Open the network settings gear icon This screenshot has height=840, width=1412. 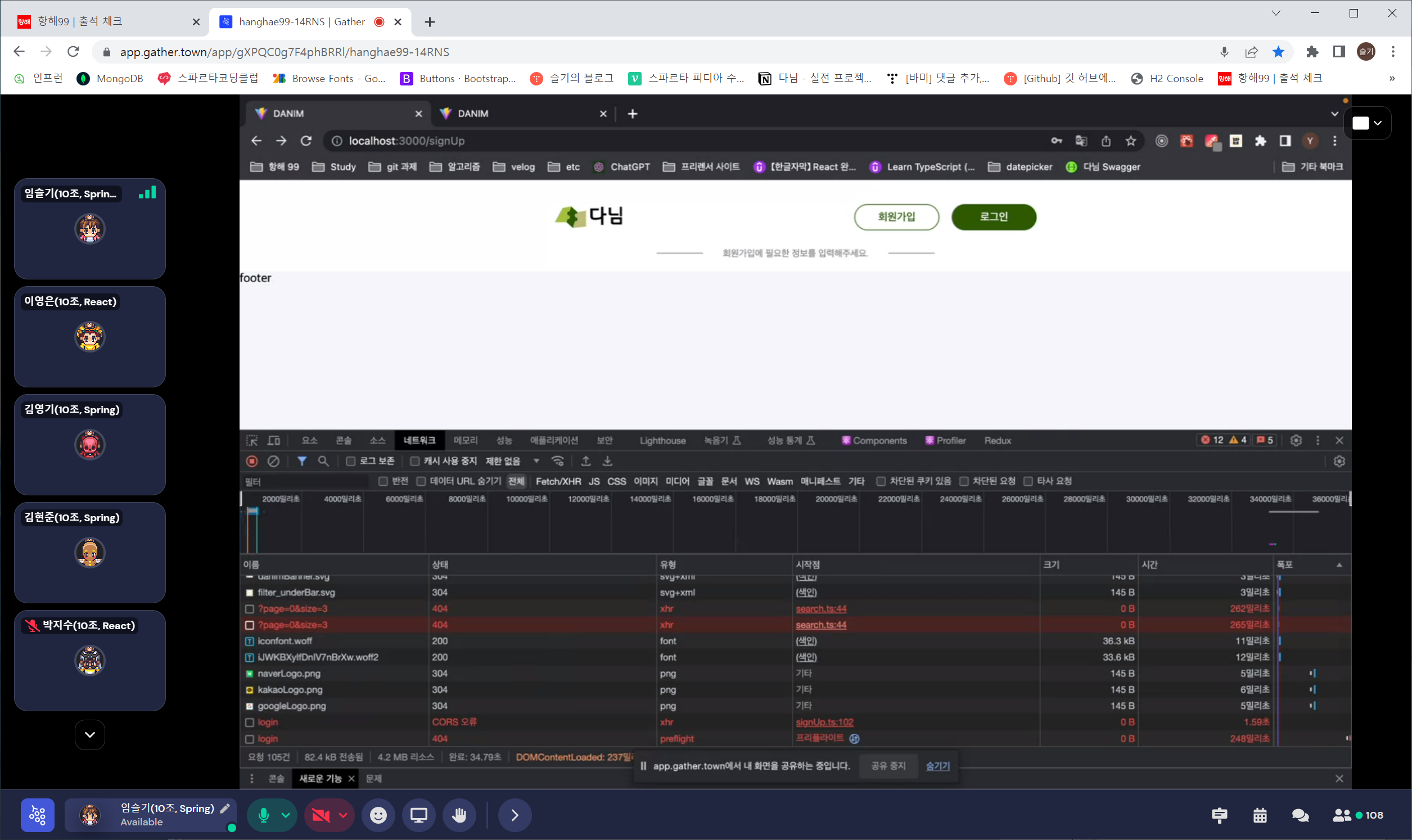tap(1338, 461)
